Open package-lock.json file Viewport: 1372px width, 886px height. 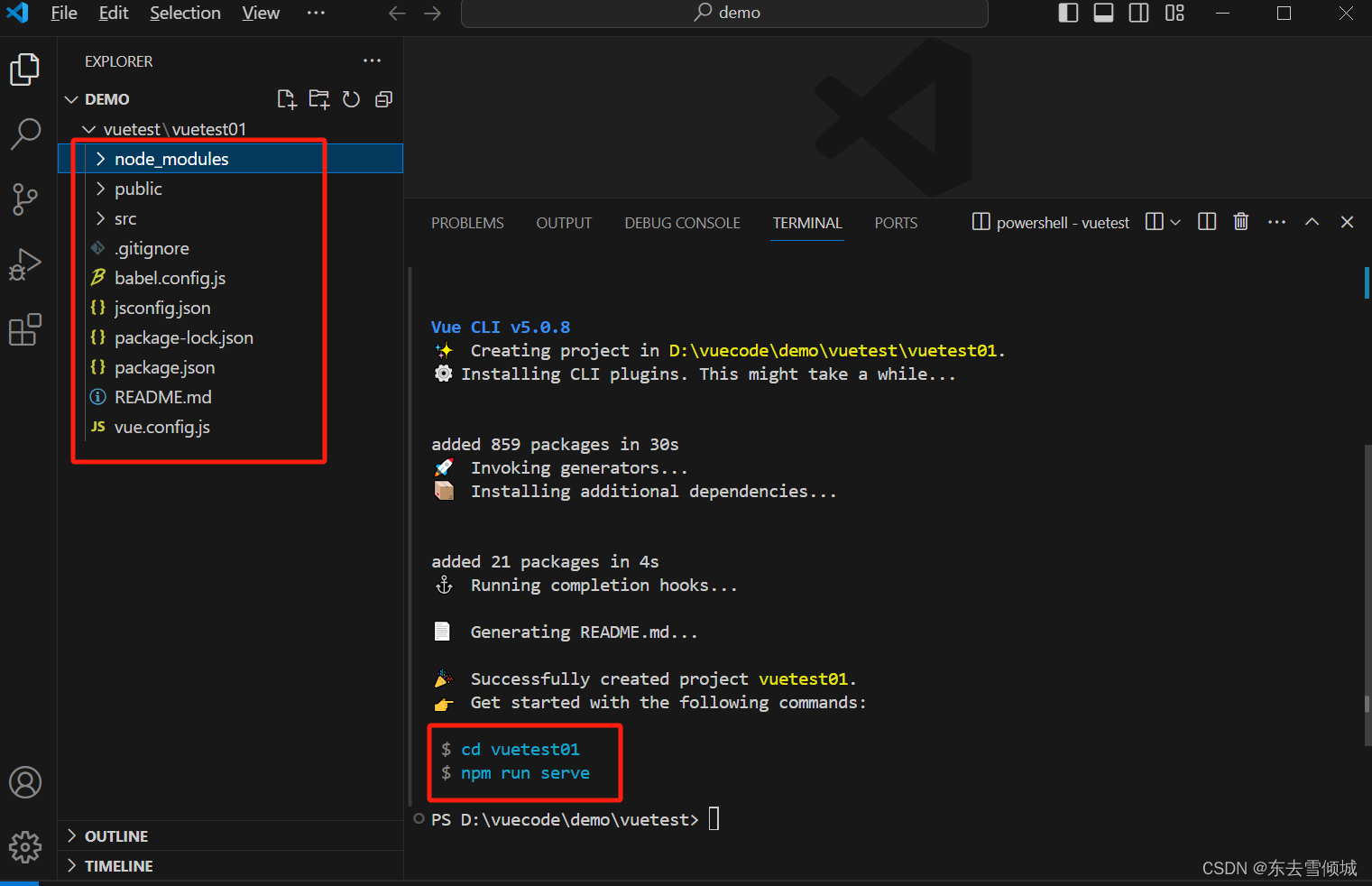coord(231,337)
